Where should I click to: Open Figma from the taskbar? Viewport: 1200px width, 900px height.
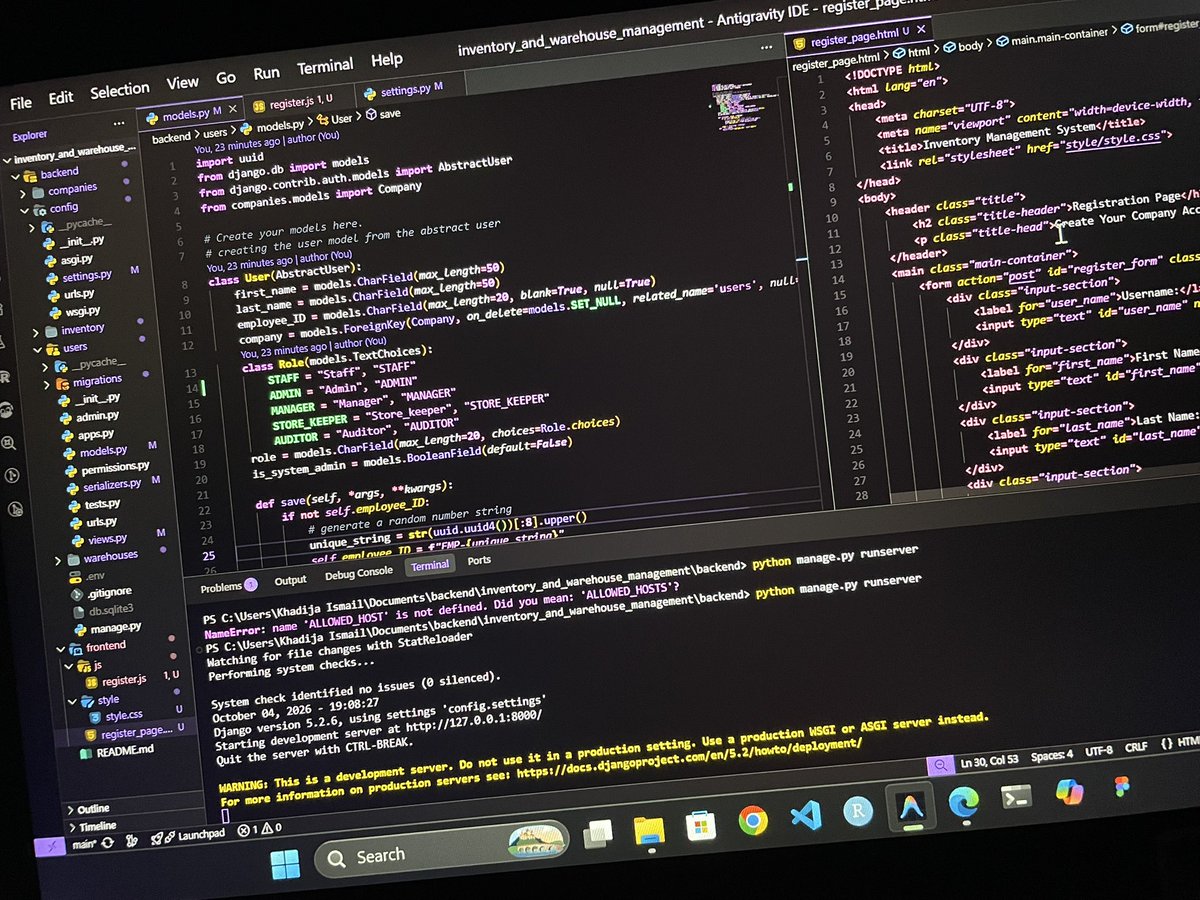(x=1121, y=787)
